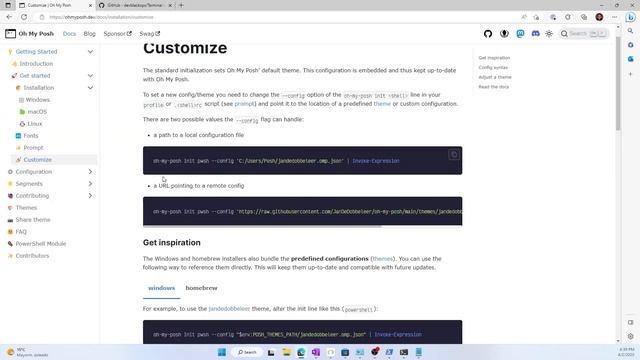
Task: Click the Search docs field
Action: click(x=584, y=33)
